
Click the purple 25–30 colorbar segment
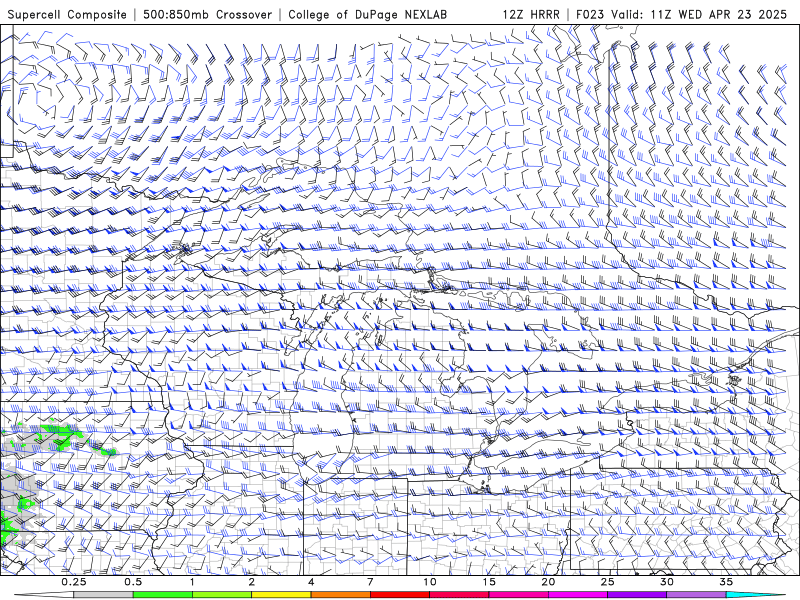637,595
